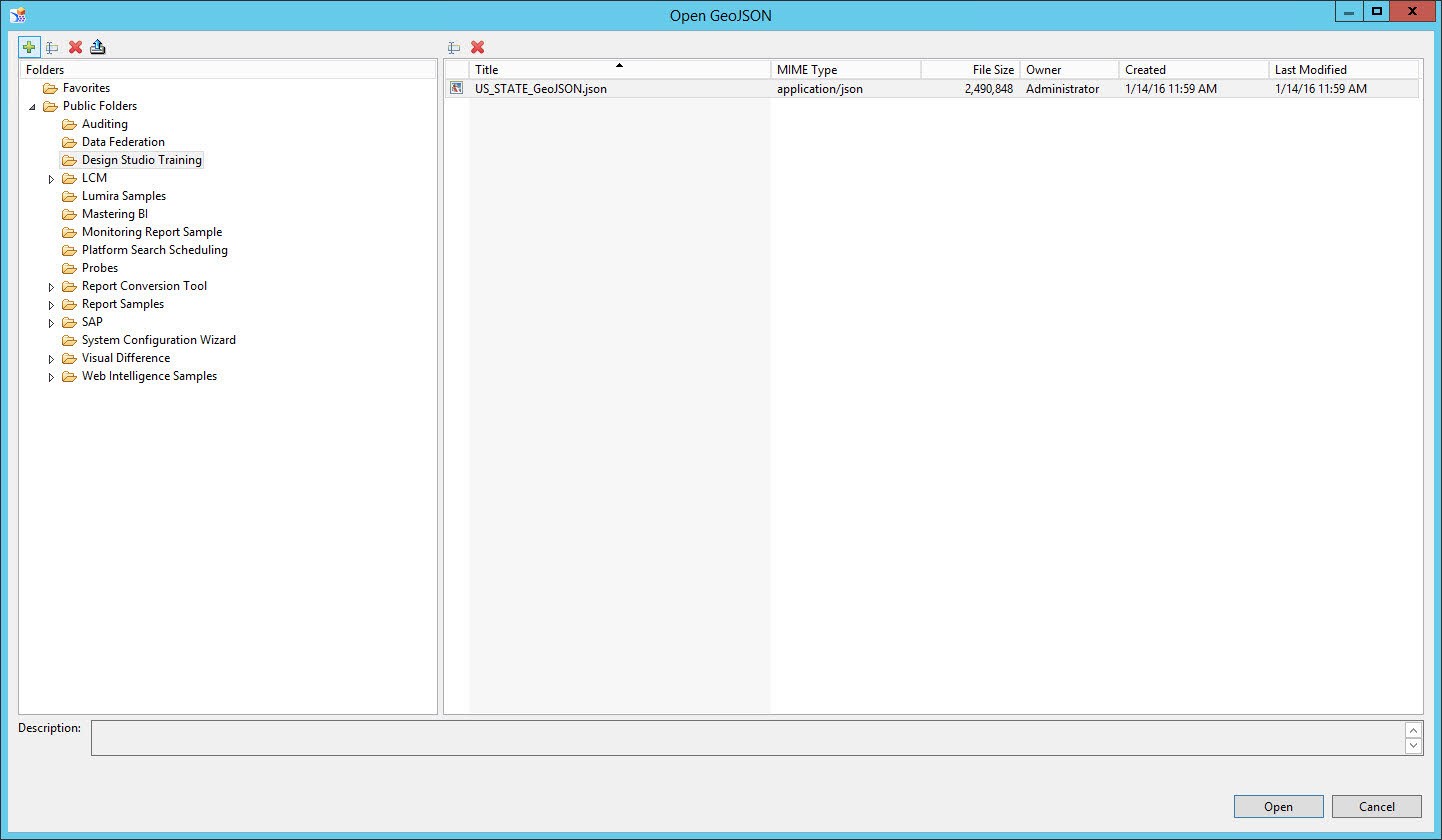
Task: Click the US_STATE_GeoJSON.json file icon
Action: point(457,88)
